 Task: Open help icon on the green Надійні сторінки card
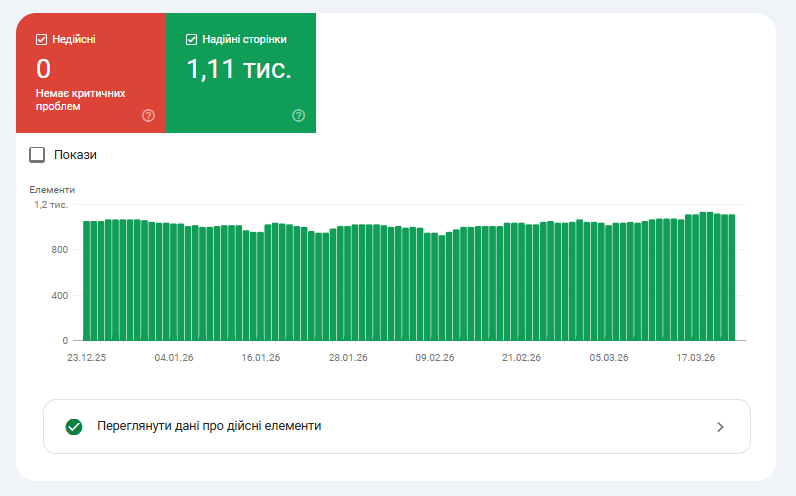298,116
